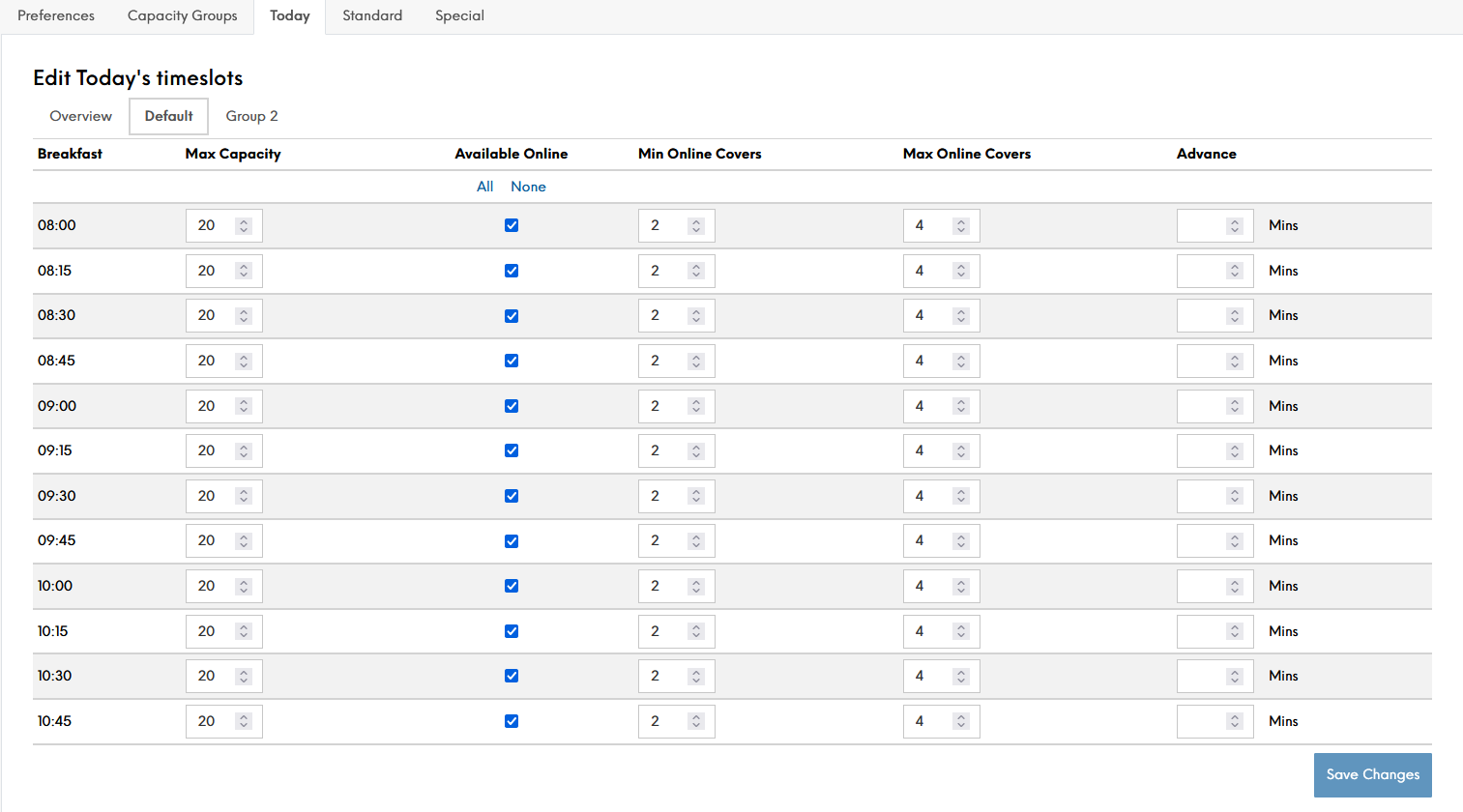Click Max Online Covers stepper for 08:00
Screen dimensions: 1463x812
point(961,225)
